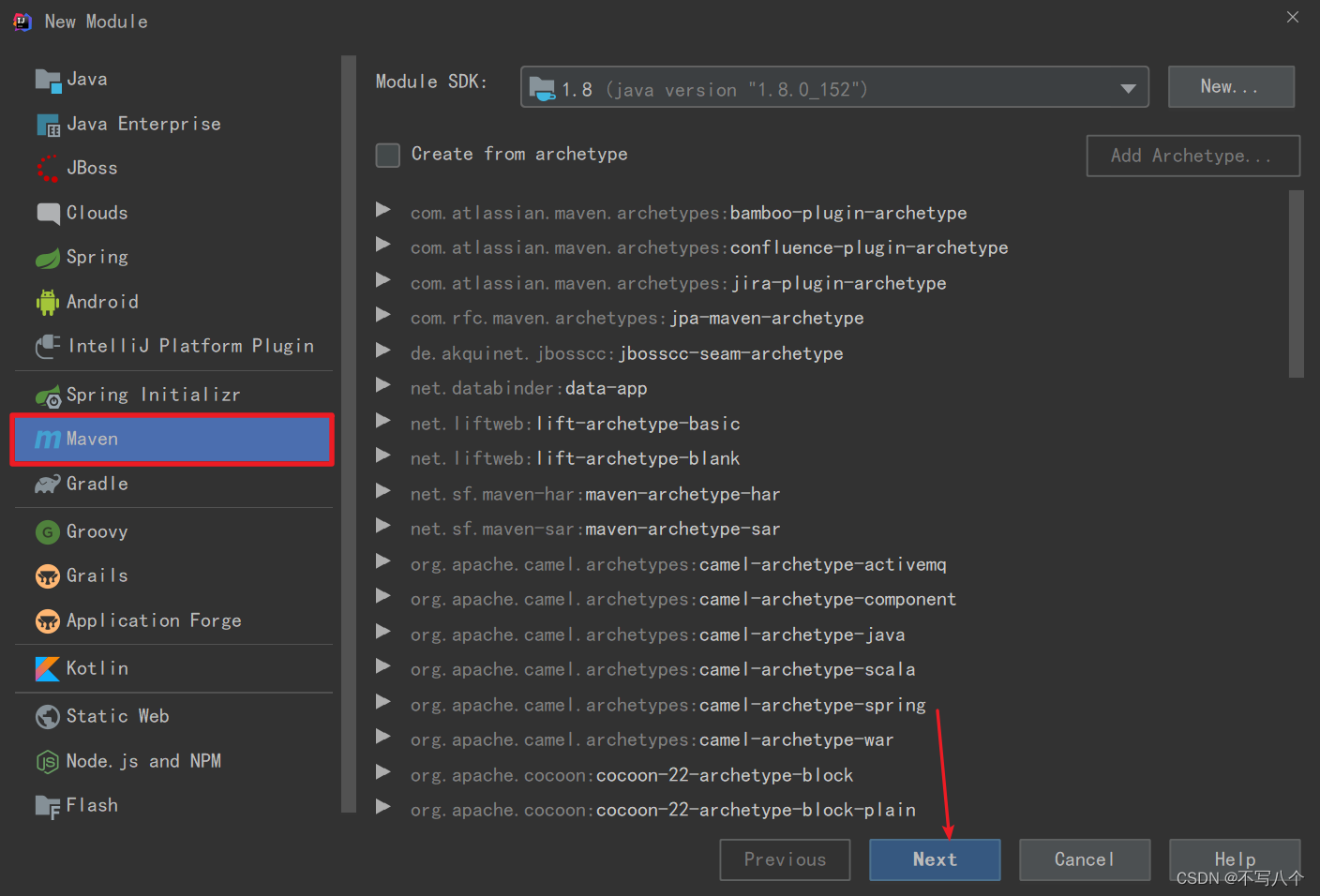Select the Node.js and NPM module type
This screenshot has width=1320, height=896.
(172, 762)
